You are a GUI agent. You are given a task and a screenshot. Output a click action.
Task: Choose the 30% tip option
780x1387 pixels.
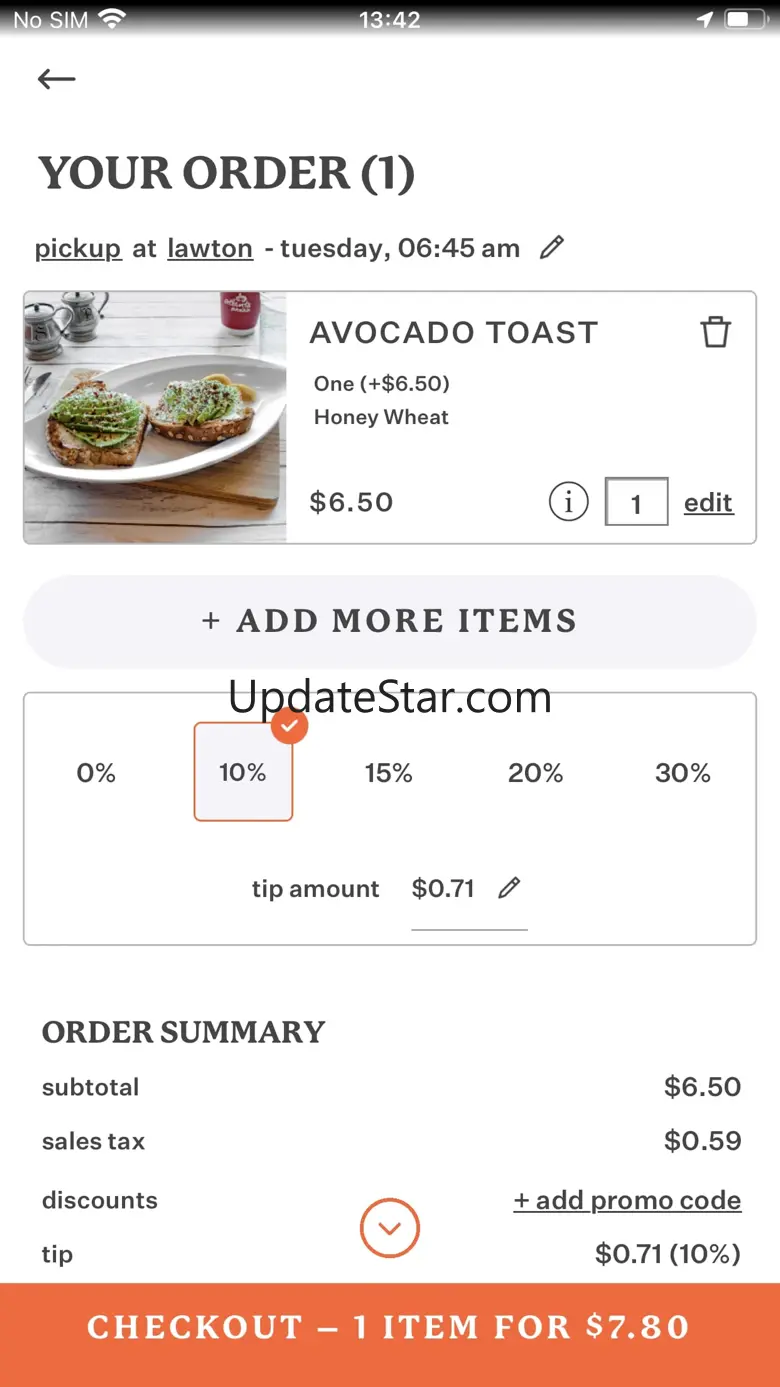tap(683, 773)
